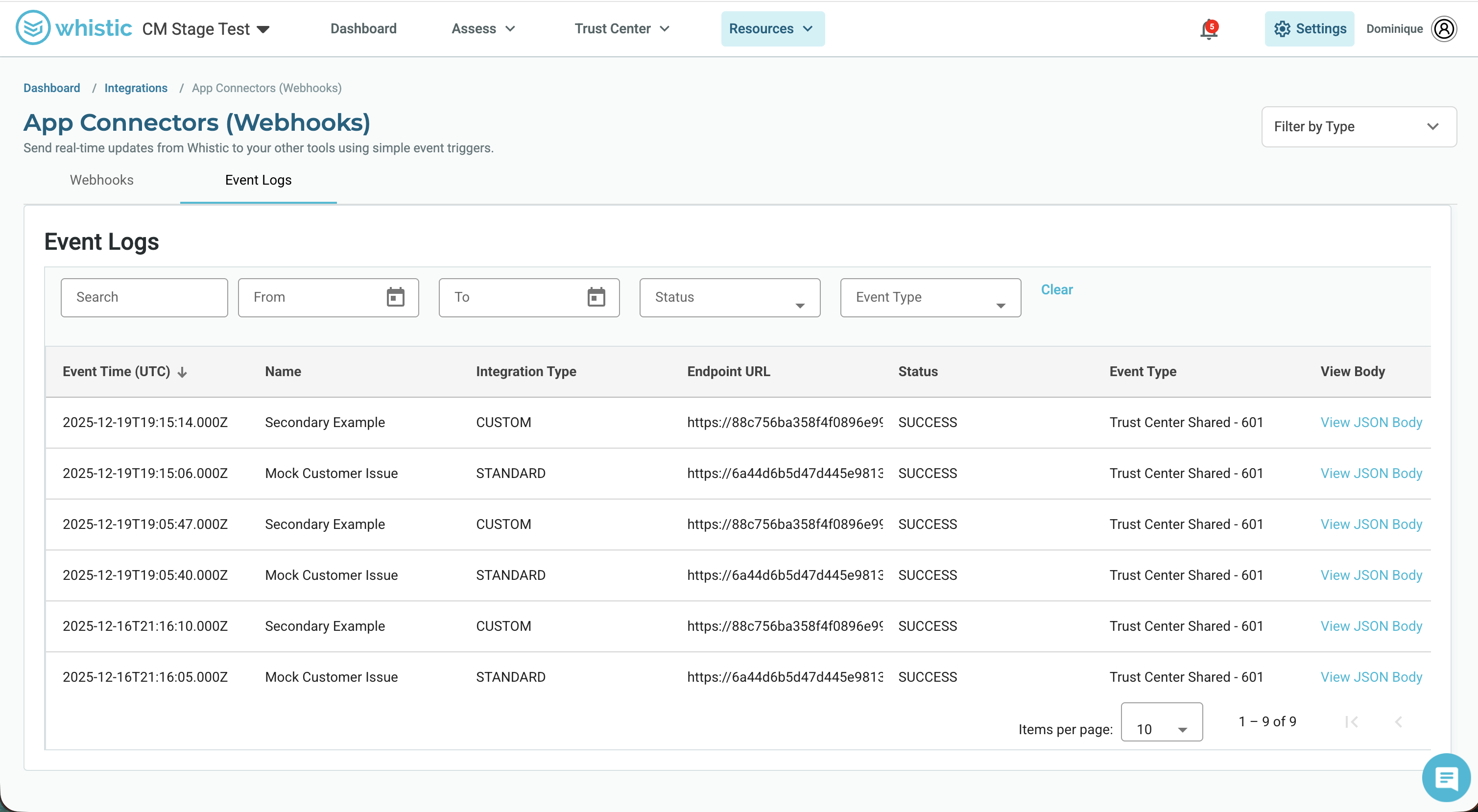Select timestamp 2025-12-16T21:16:10.000Z
This screenshot has width=1478, height=812.
tap(145, 626)
